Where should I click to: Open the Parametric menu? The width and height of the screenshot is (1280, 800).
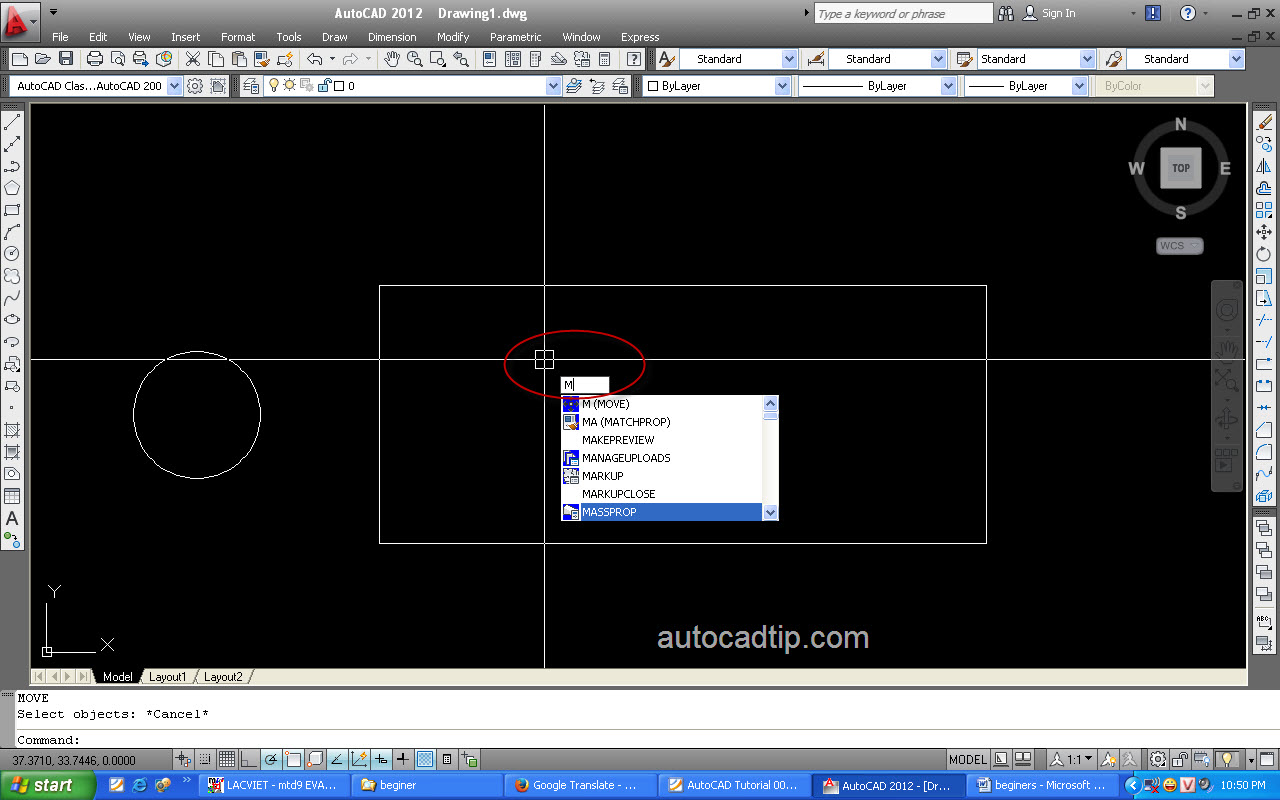515,37
